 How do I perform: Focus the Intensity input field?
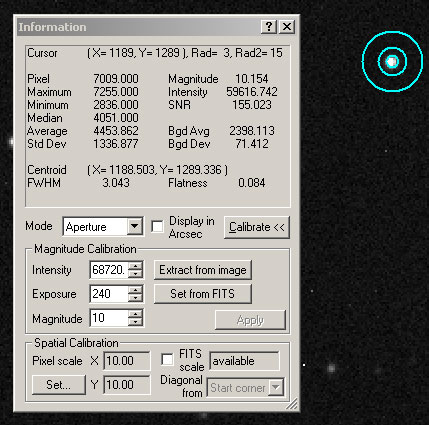109,270
